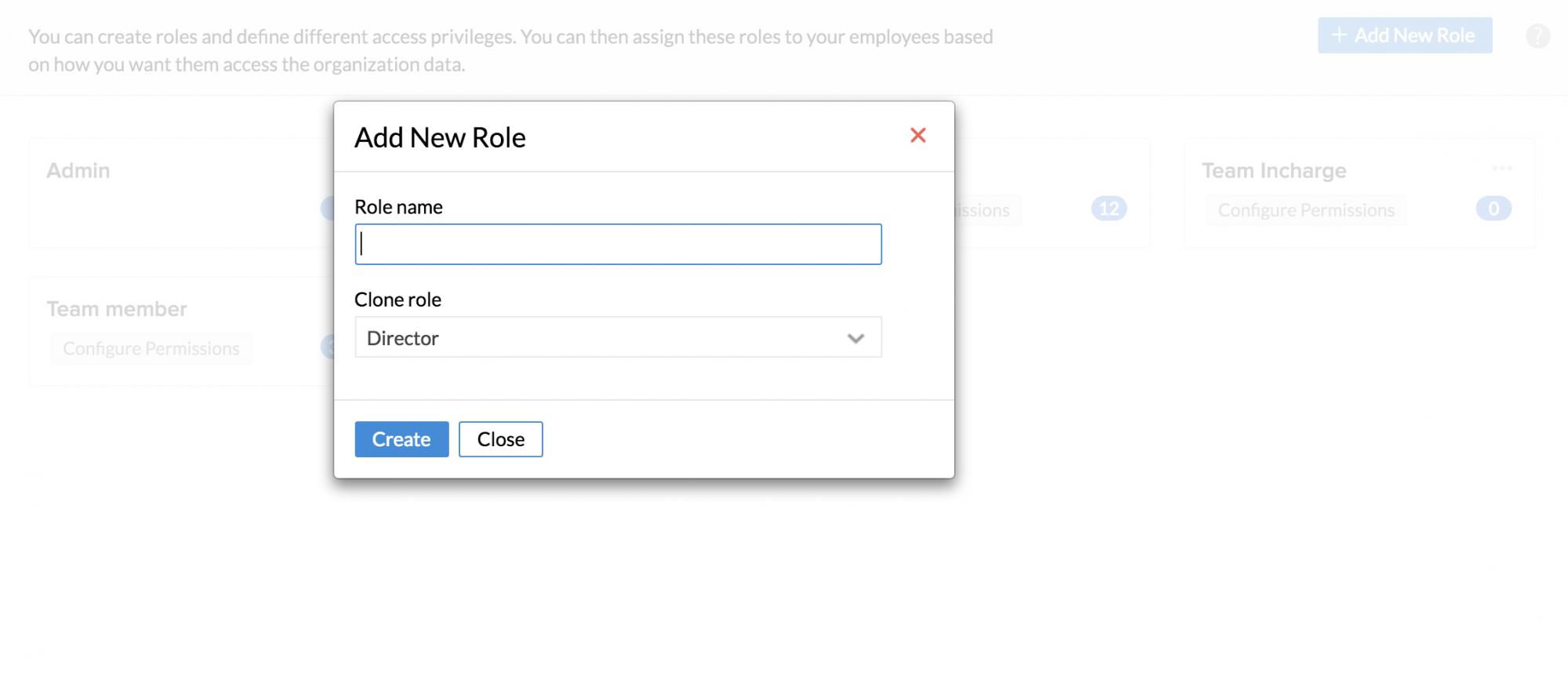
Task: Click the plus icon on Add New Role
Action: pyautogui.click(x=1339, y=35)
